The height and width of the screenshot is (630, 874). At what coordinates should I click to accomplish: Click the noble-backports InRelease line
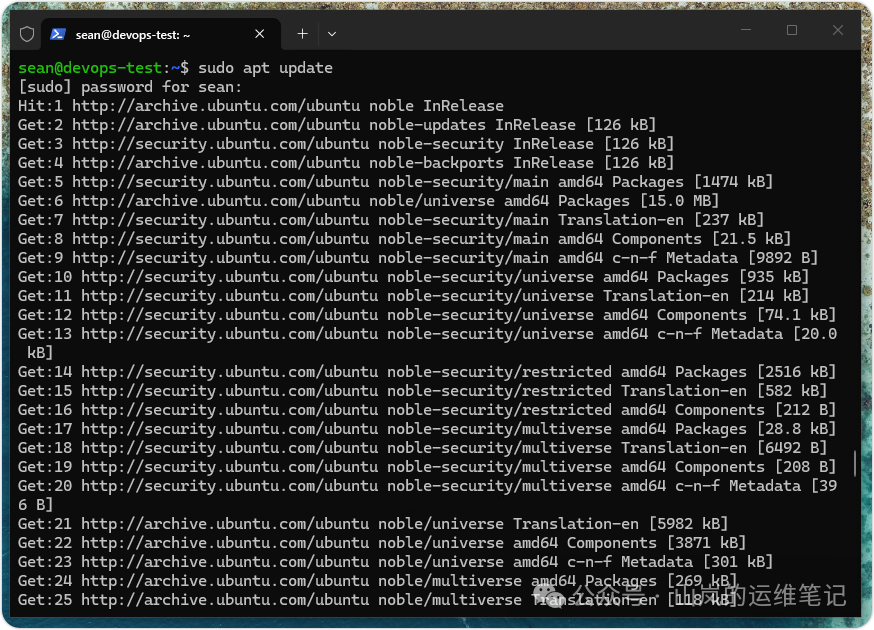[300, 162]
